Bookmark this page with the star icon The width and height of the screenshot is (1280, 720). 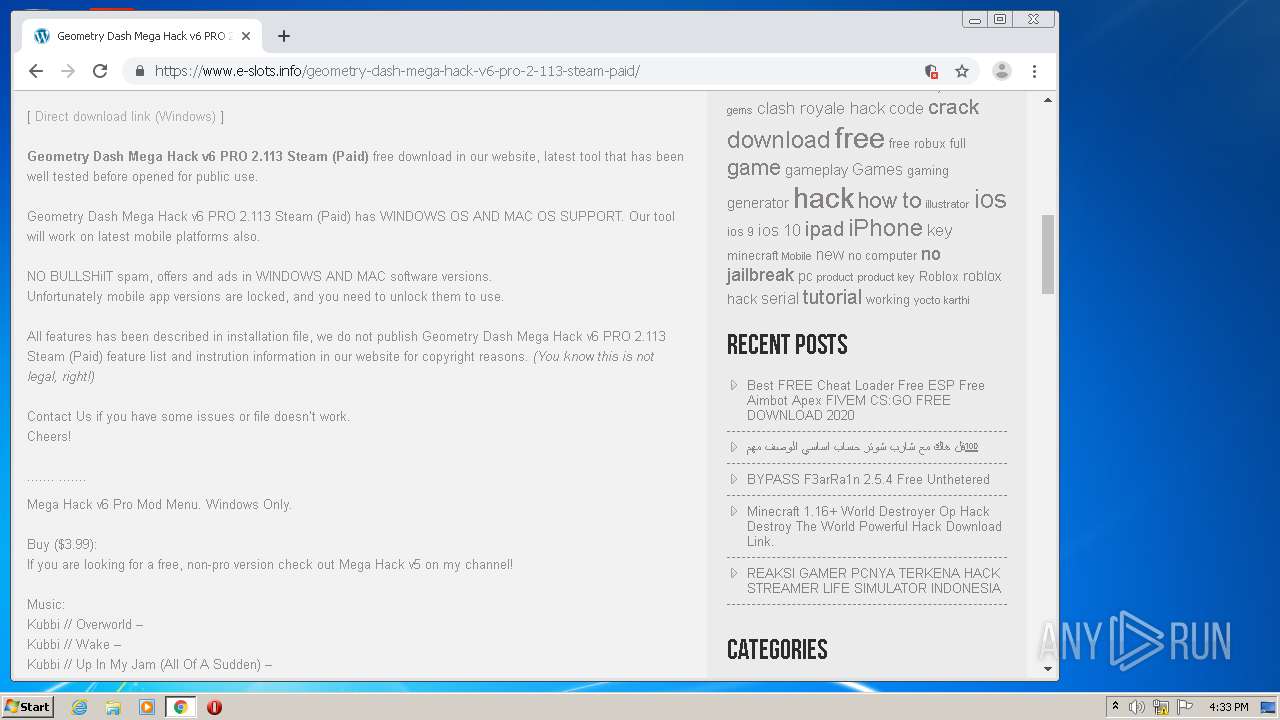[962, 71]
